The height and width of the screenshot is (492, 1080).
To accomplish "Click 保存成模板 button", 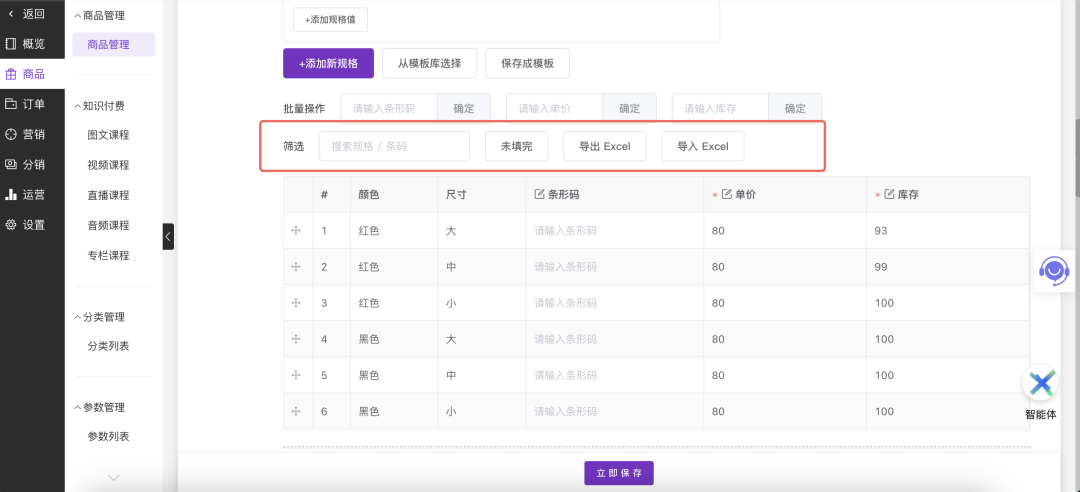I will coord(528,63).
